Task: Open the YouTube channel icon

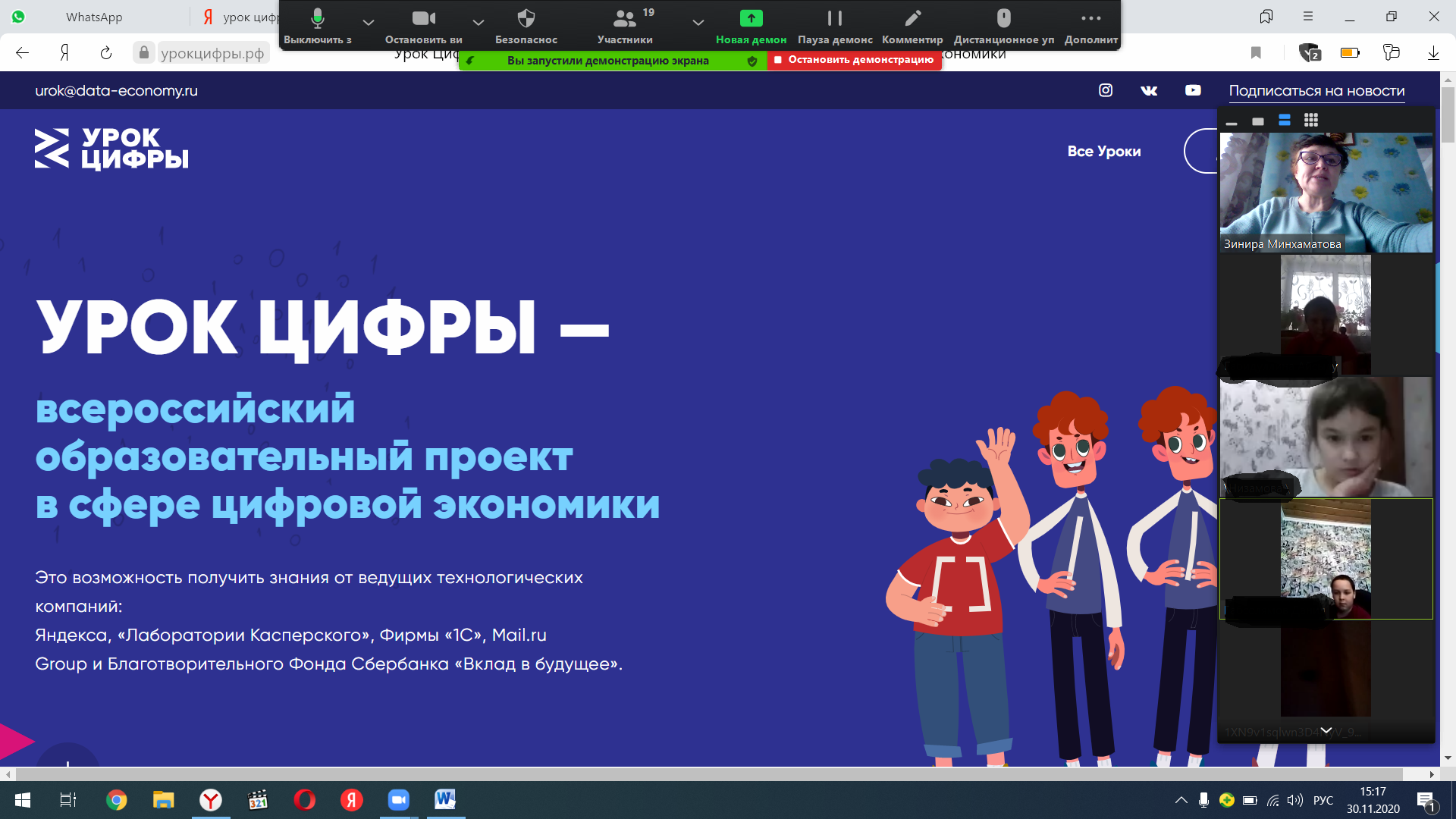Action: pos(1193,90)
